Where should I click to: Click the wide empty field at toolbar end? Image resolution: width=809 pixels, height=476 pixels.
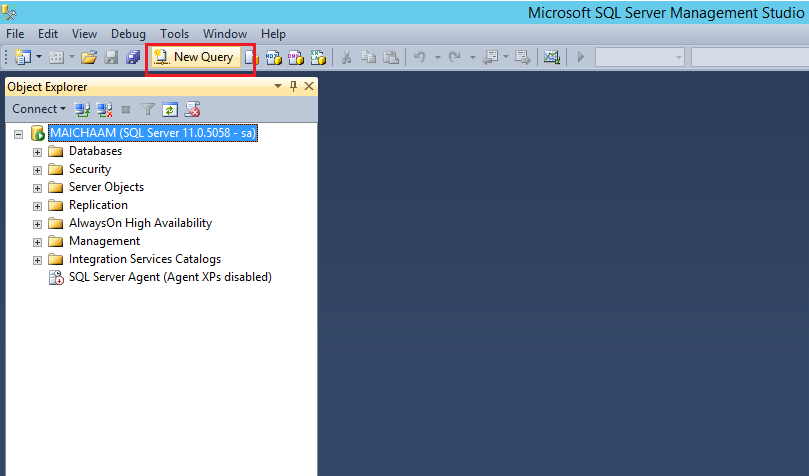pyautogui.click(x=750, y=57)
